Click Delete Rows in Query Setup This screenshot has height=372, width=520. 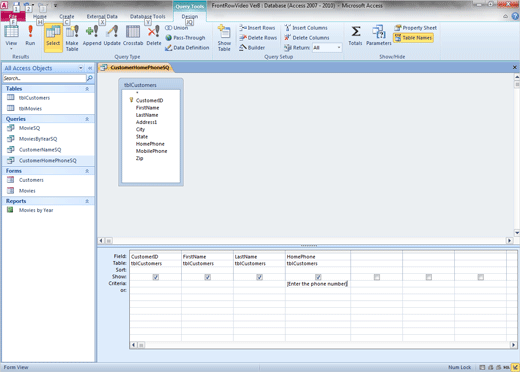point(258,38)
